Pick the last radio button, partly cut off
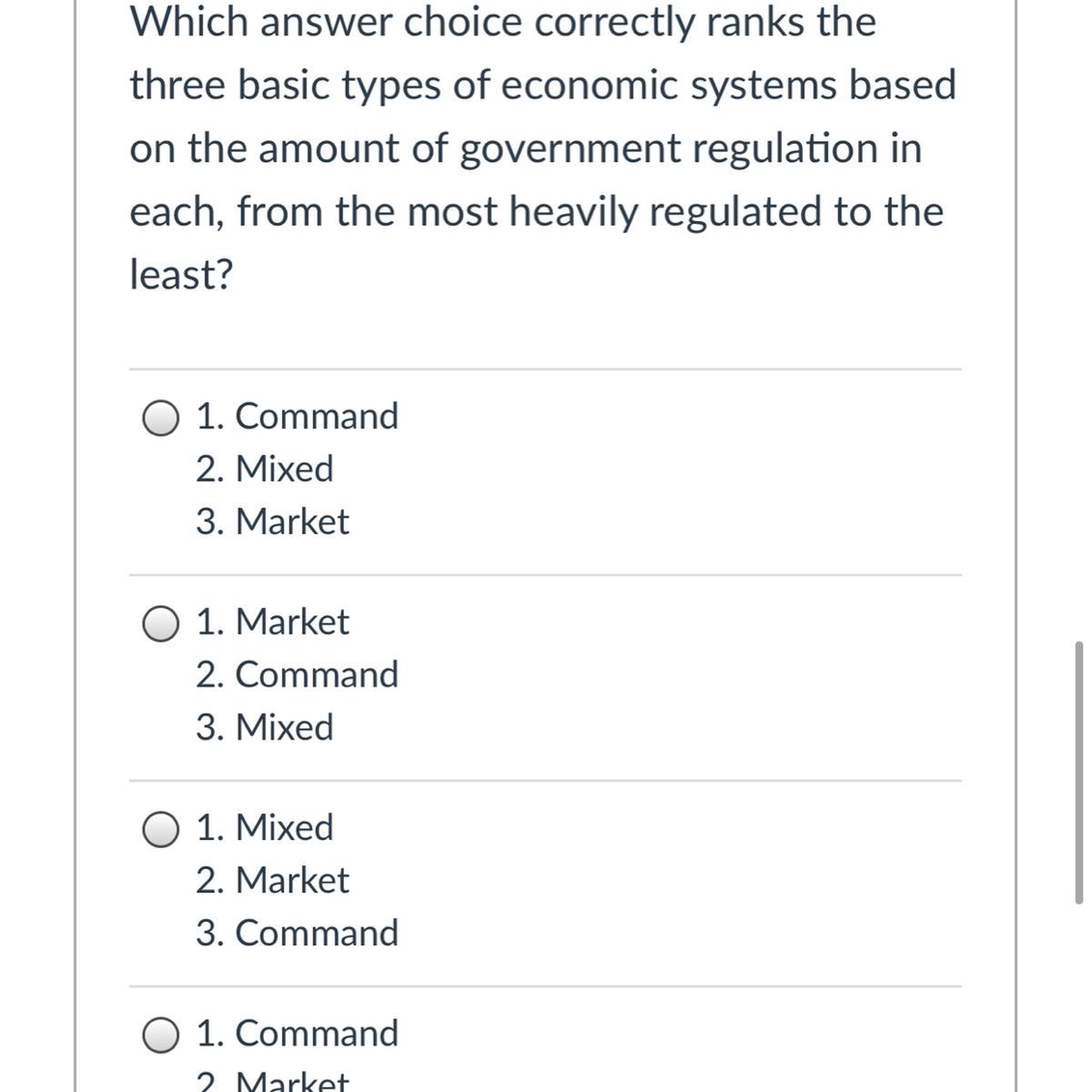The height and width of the screenshot is (1092, 1092). [x=161, y=1036]
